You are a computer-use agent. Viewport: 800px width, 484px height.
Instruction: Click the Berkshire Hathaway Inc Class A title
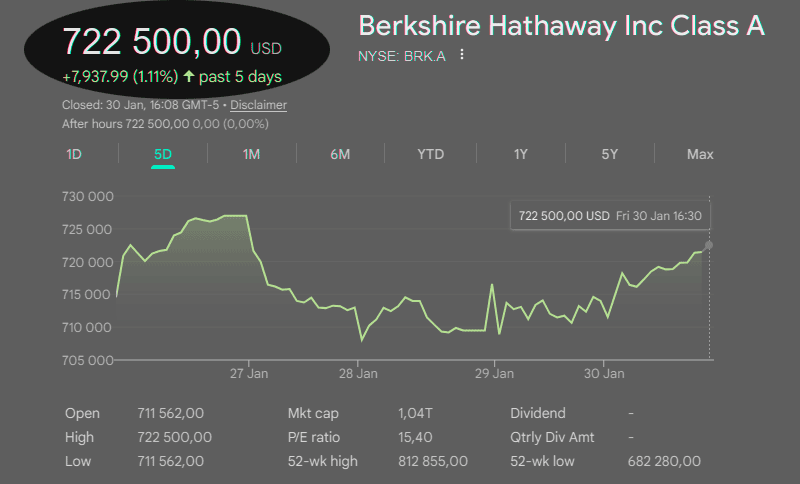(x=561, y=26)
